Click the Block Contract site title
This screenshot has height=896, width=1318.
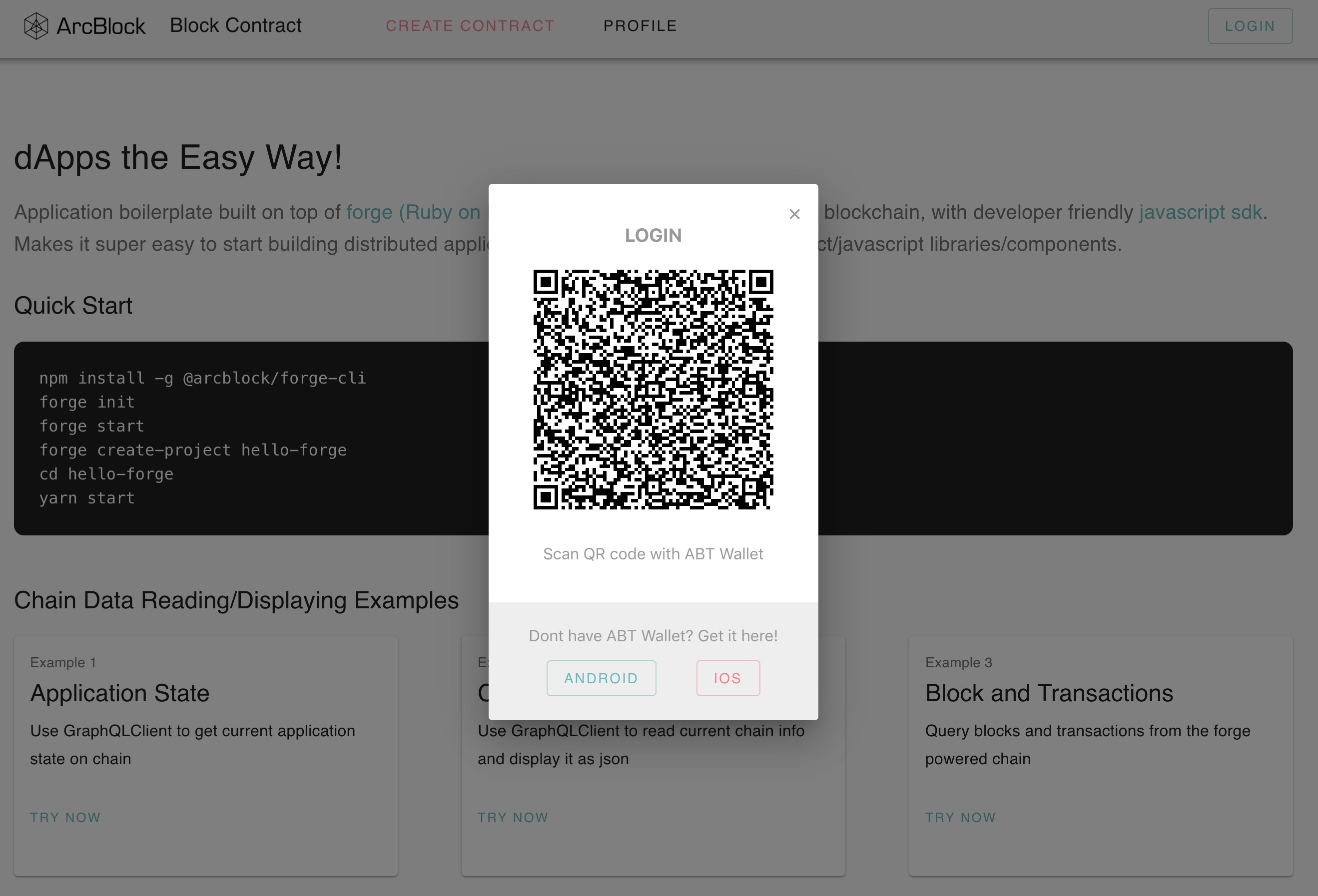click(235, 25)
